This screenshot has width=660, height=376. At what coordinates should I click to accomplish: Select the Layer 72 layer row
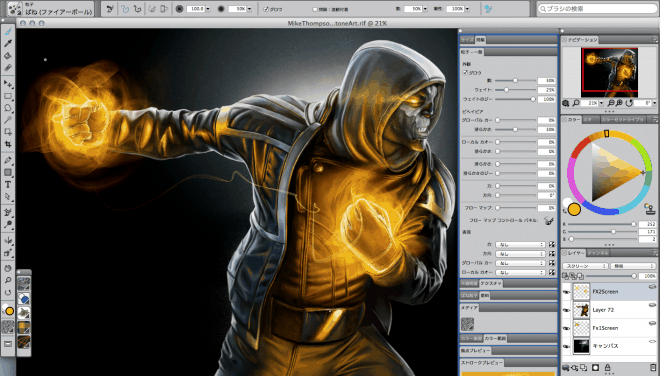point(609,310)
